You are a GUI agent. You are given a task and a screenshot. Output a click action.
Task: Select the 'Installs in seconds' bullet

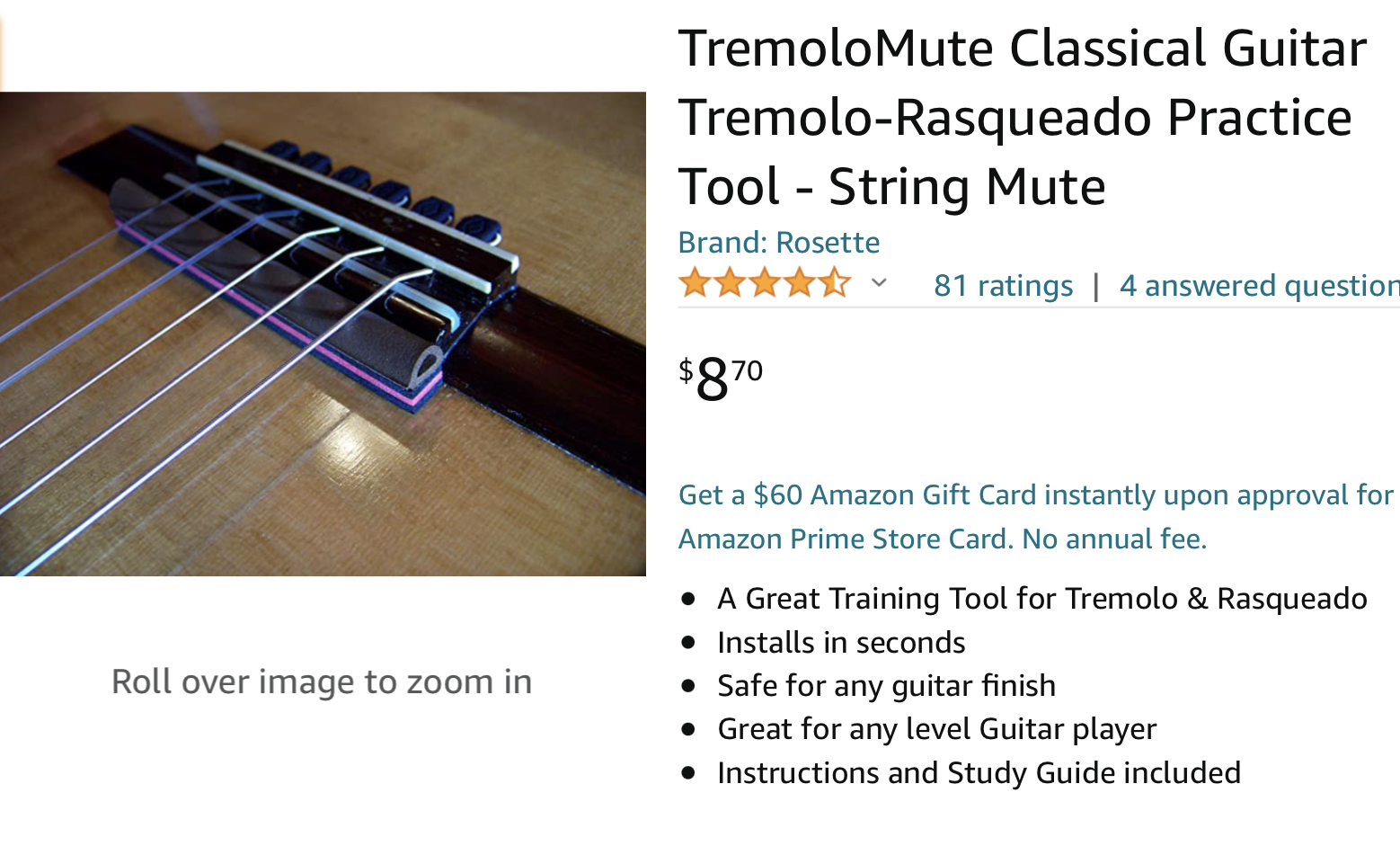[841, 643]
